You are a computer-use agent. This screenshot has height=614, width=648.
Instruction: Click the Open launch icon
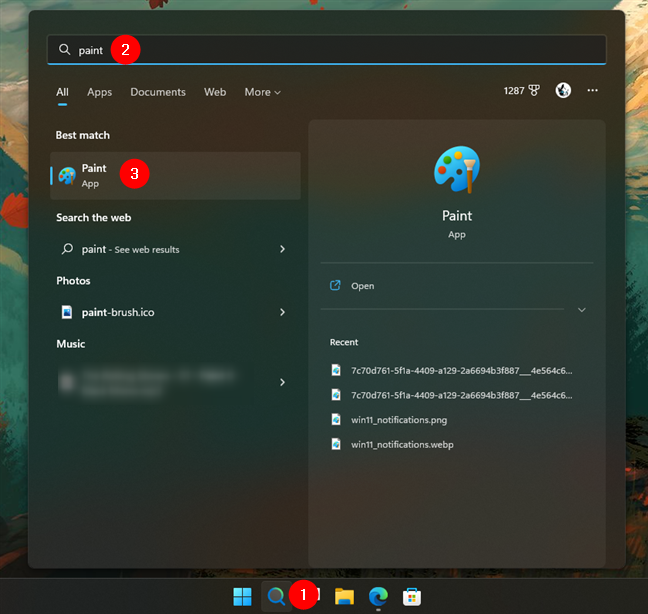pos(335,286)
